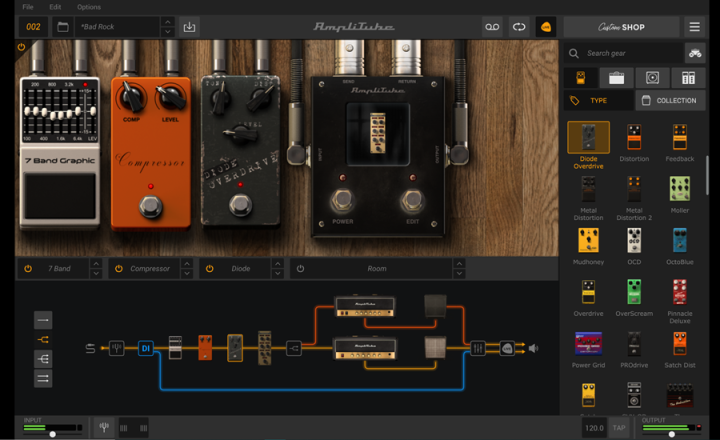Click the up arrow of the Compressor slot
The image size is (720, 440).
pos(186,264)
